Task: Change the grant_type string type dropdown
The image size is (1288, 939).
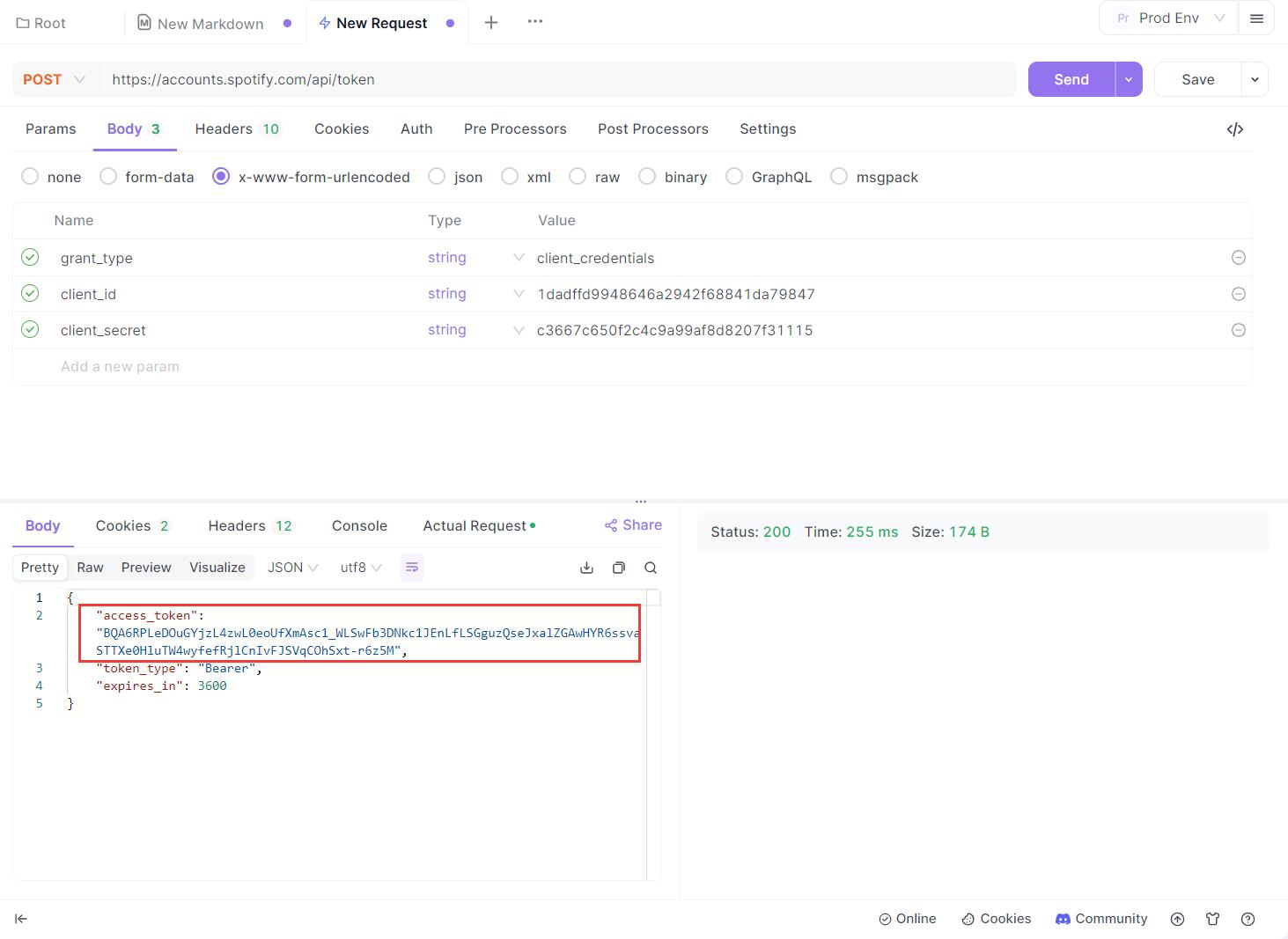Action: pos(475,258)
